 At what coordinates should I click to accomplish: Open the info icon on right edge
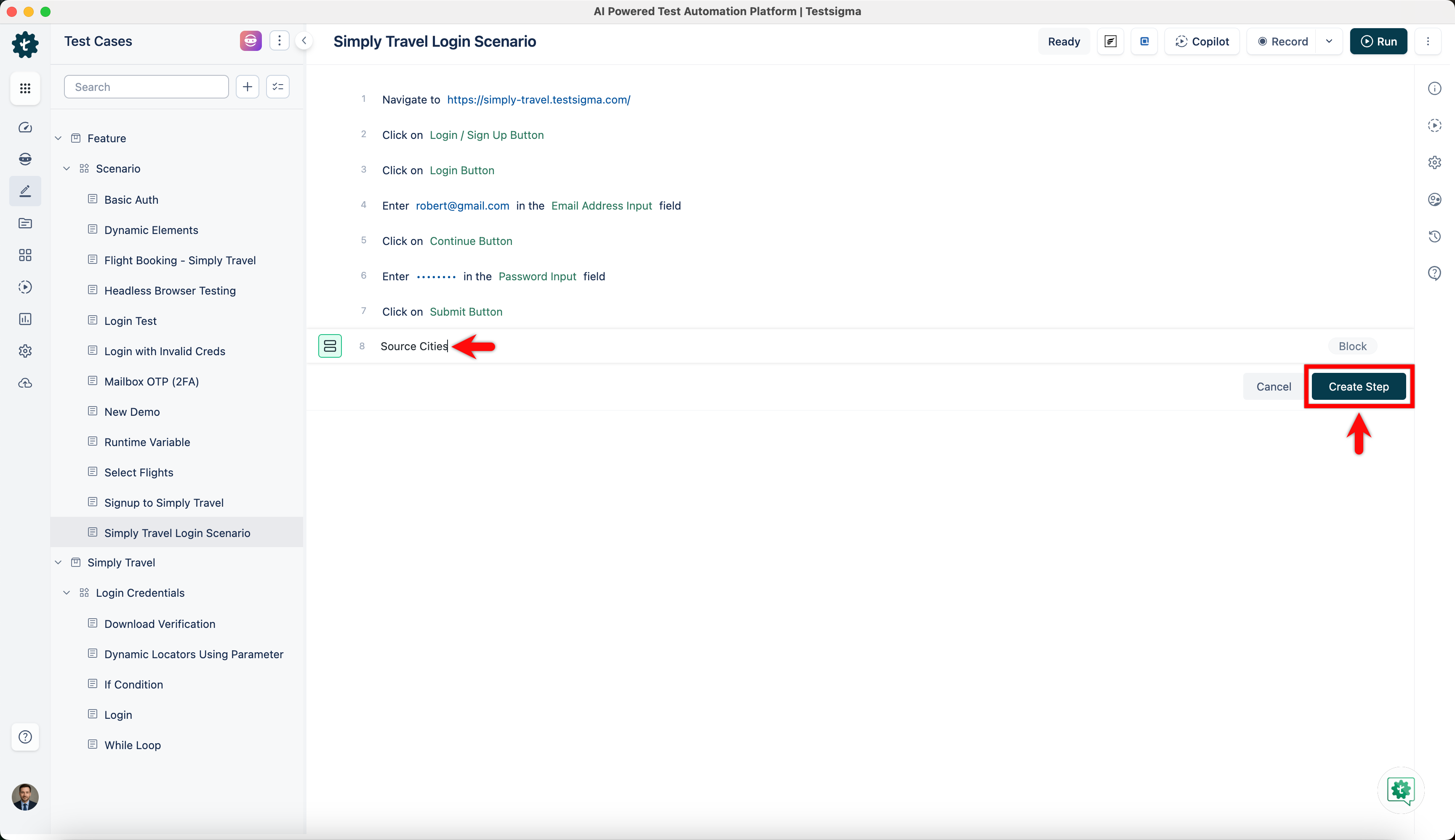pos(1435,88)
